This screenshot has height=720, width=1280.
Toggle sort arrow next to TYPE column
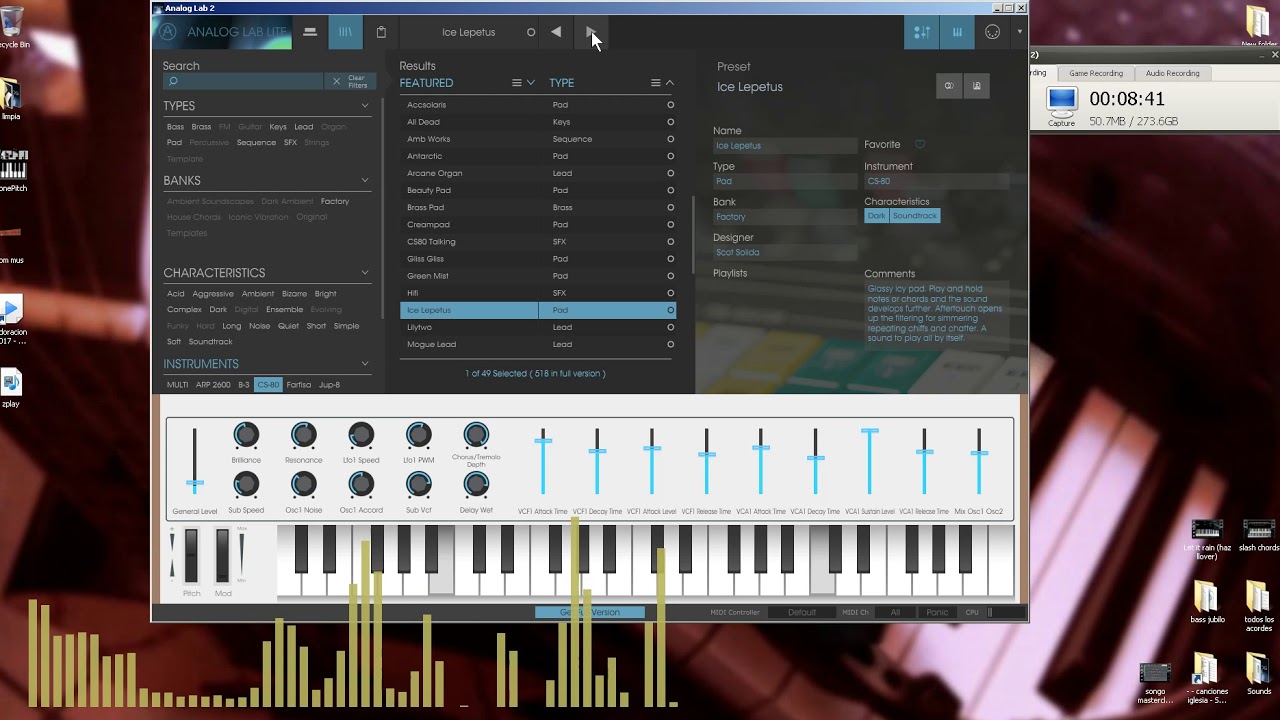point(670,83)
